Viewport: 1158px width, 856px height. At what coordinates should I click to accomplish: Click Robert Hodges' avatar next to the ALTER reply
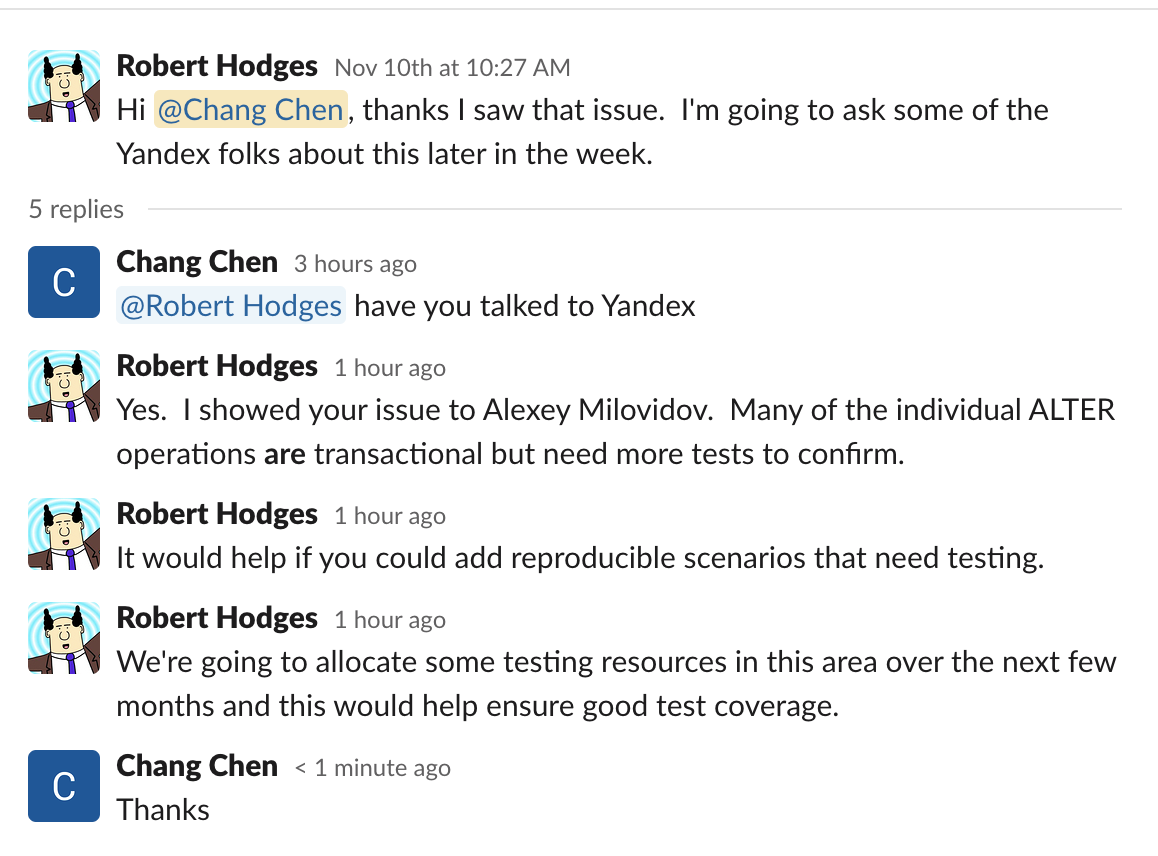63,386
